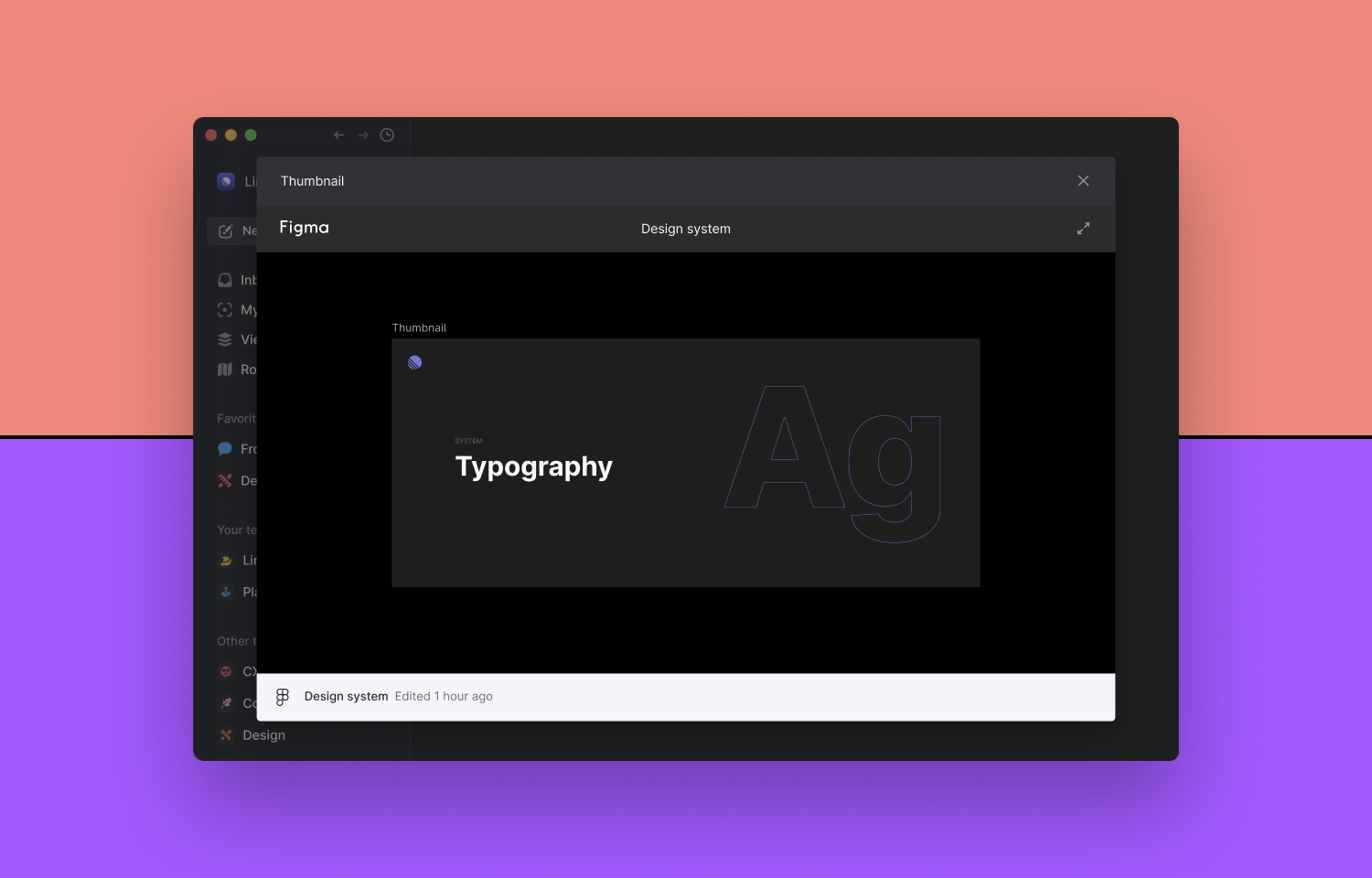Click the Edited 1 hour ago text
This screenshot has height=878, width=1372.
[x=444, y=696]
